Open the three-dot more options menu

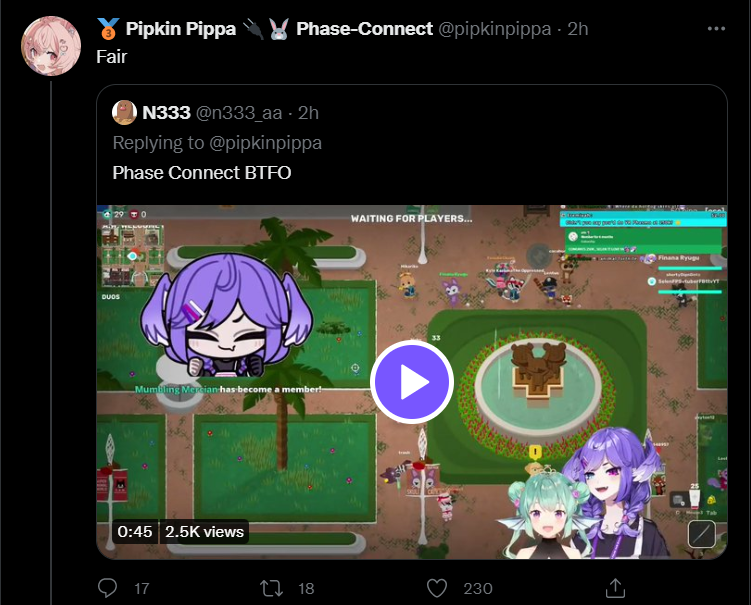(x=716, y=29)
